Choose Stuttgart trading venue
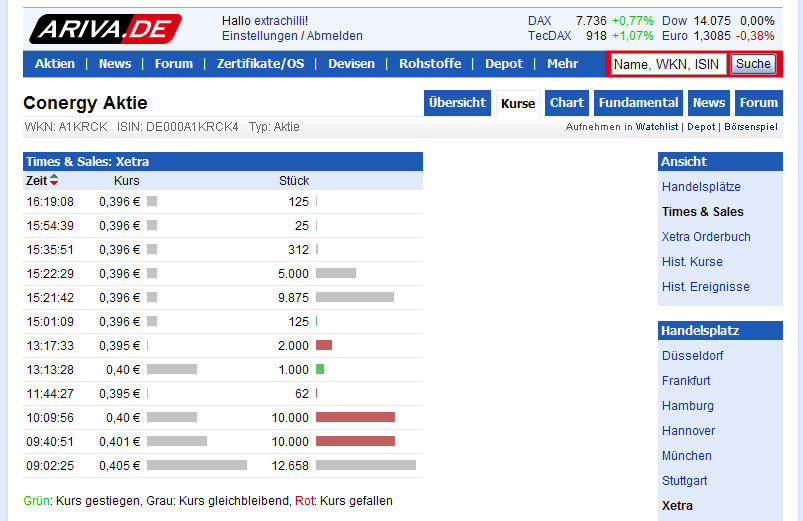The image size is (803, 521). [685, 481]
